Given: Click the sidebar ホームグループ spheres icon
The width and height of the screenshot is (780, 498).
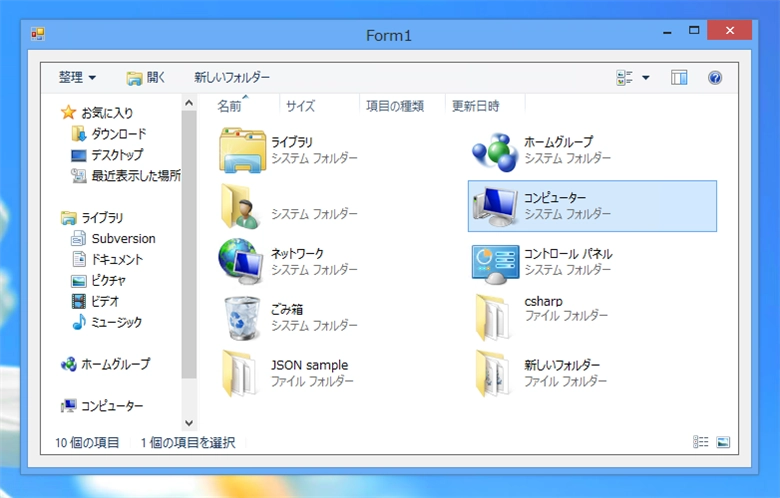Looking at the screenshot, I should 69,364.
